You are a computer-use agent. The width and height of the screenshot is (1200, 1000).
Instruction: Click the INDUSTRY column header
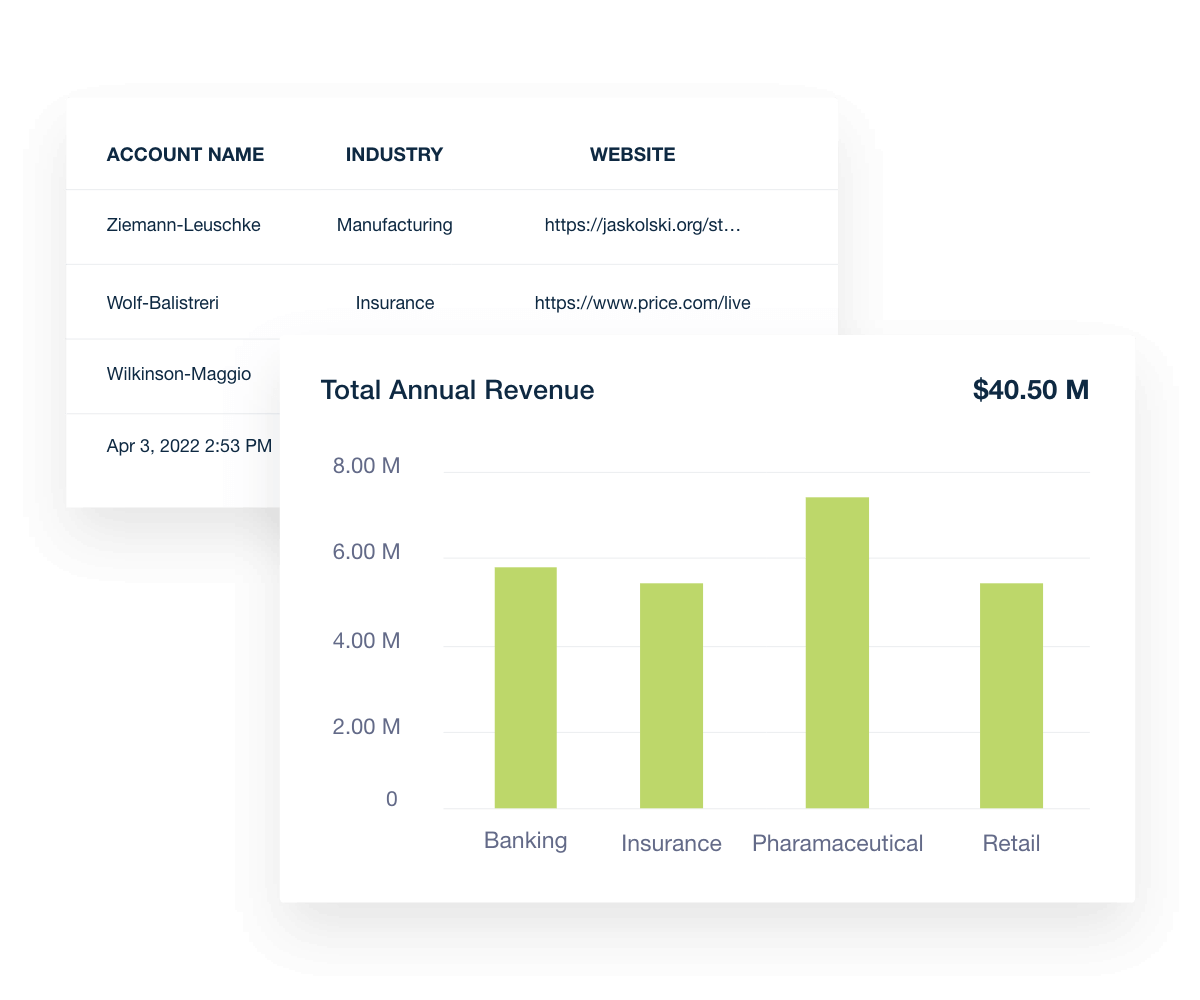394,154
